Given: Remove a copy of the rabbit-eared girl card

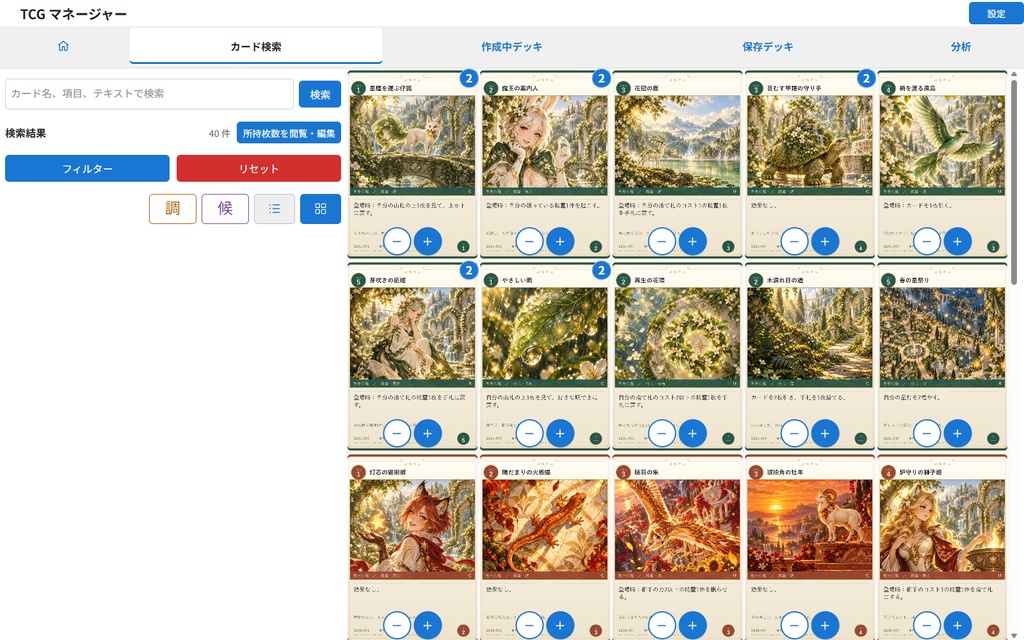Looking at the screenshot, I should (530, 242).
